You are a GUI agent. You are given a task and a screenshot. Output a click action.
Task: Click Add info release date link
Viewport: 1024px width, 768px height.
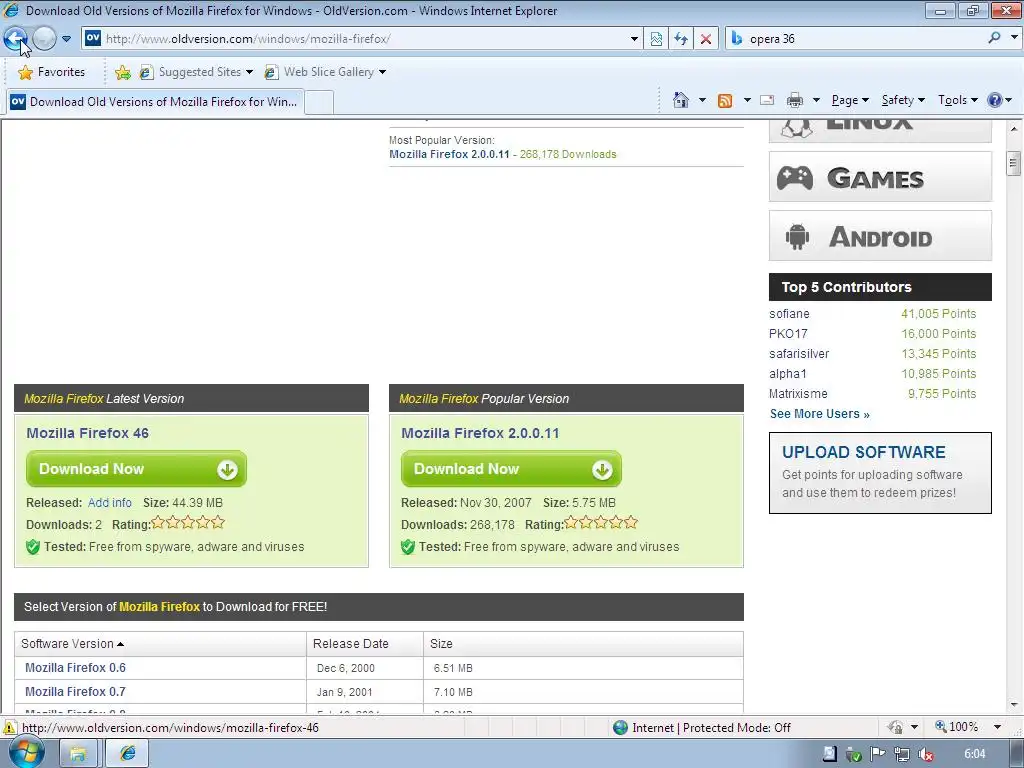click(x=110, y=503)
